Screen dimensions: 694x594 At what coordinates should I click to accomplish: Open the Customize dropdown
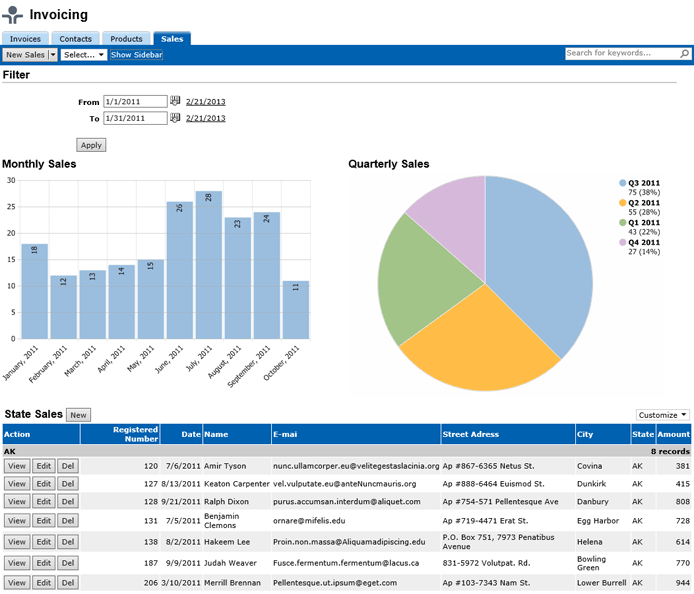pos(663,415)
